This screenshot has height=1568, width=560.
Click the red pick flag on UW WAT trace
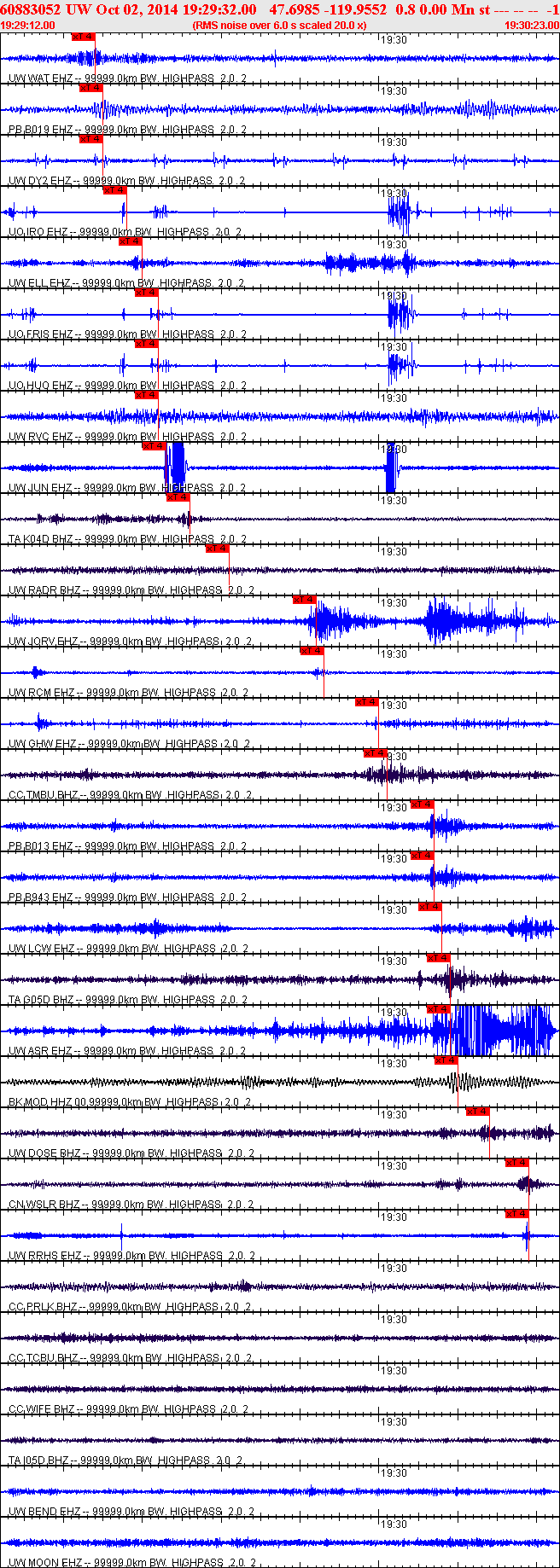[83, 37]
